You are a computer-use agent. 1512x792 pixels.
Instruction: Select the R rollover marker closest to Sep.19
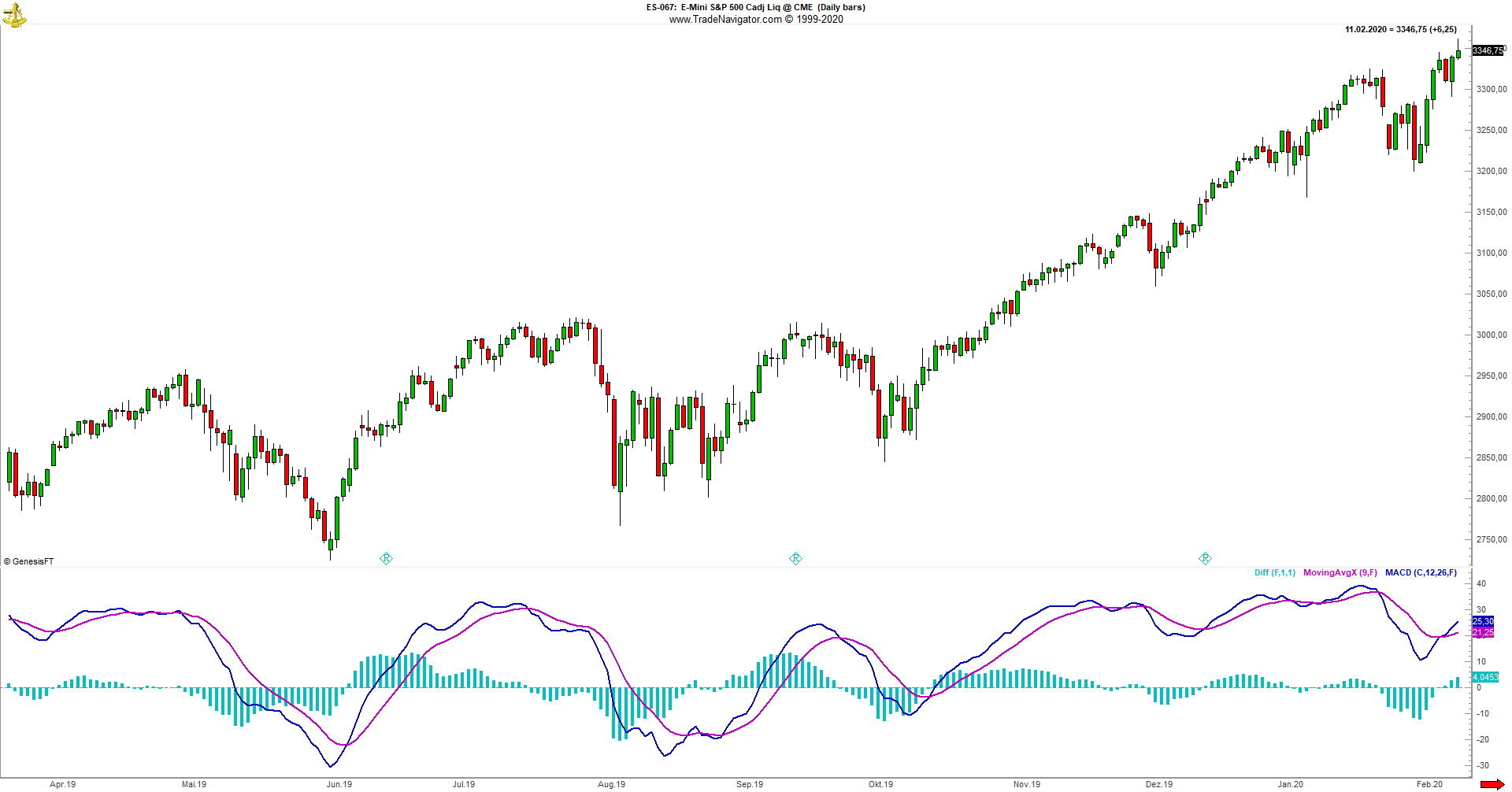tap(795, 558)
